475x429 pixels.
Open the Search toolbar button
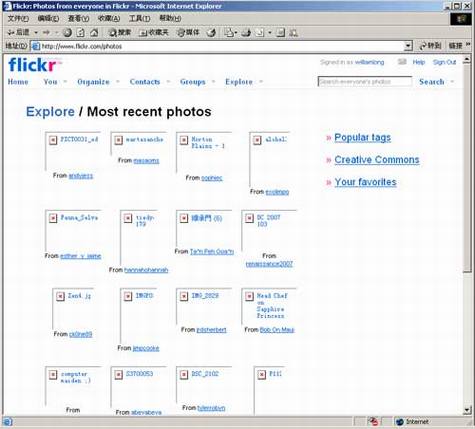[x=120, y=32]
